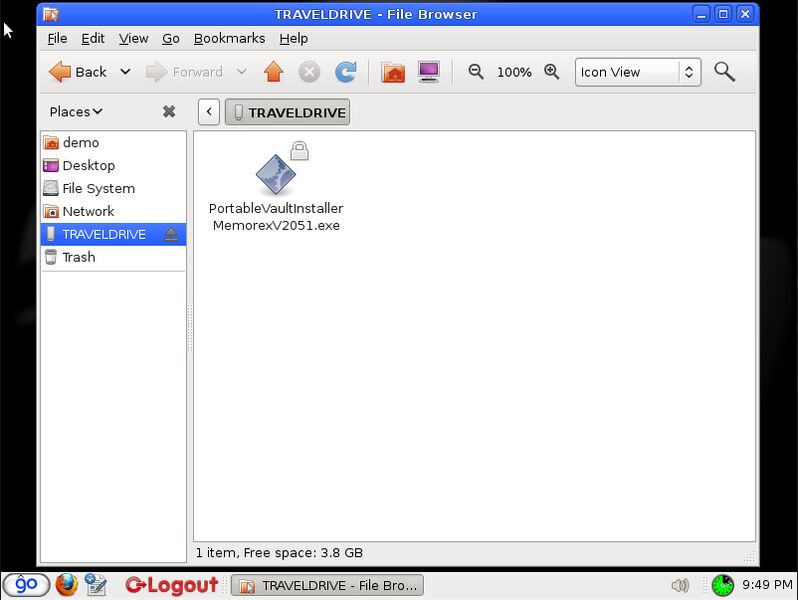Launch Firefox from the taskbar
Screen dimensions: 798x600
(x=67, y=585)
